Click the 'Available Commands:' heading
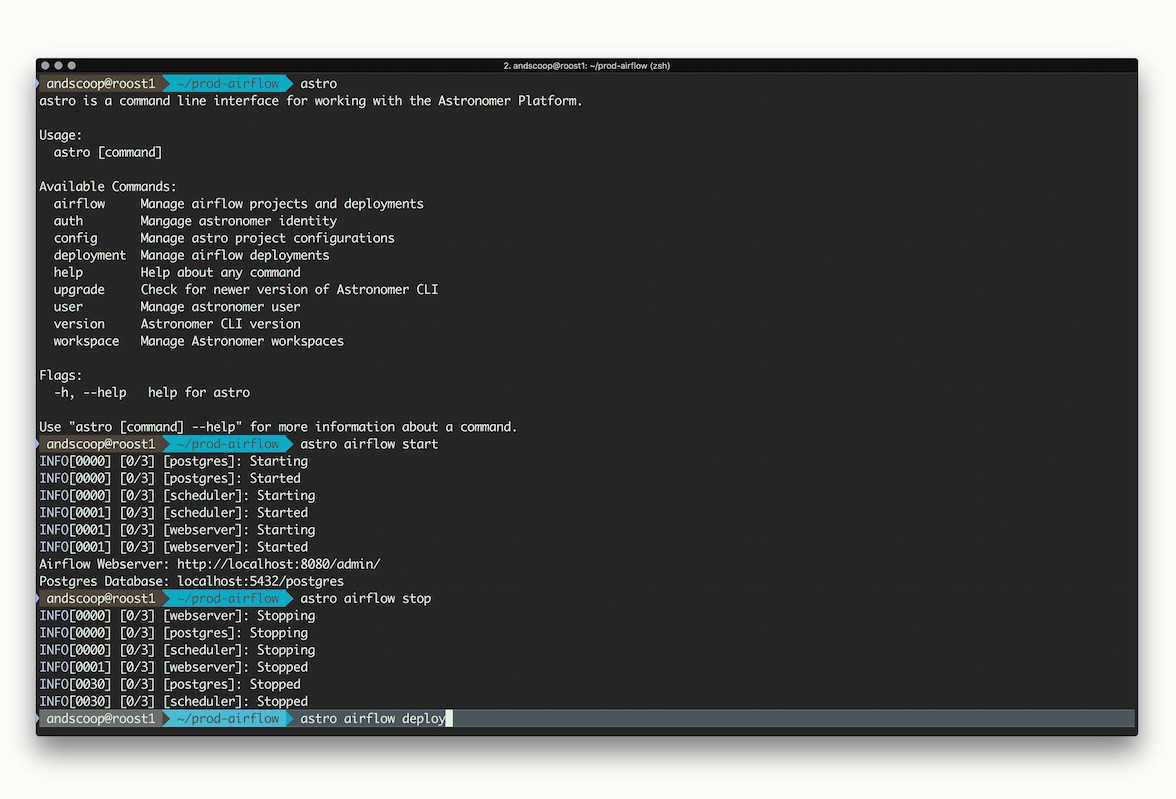The image size is (1176, 799). [108, 187]
